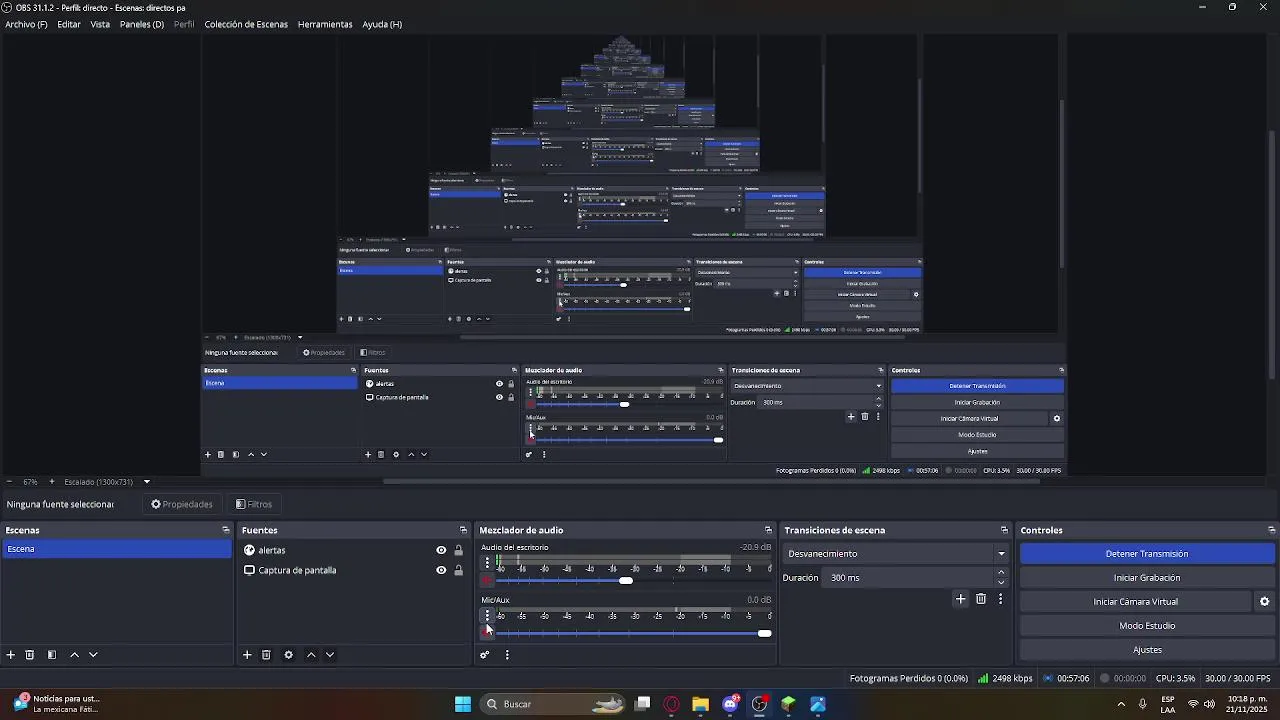Image resolution: width=1280 pixels, height=720 pixels.
Task: Open Opera browser from taskbar
Action: (x=672, y=704)
